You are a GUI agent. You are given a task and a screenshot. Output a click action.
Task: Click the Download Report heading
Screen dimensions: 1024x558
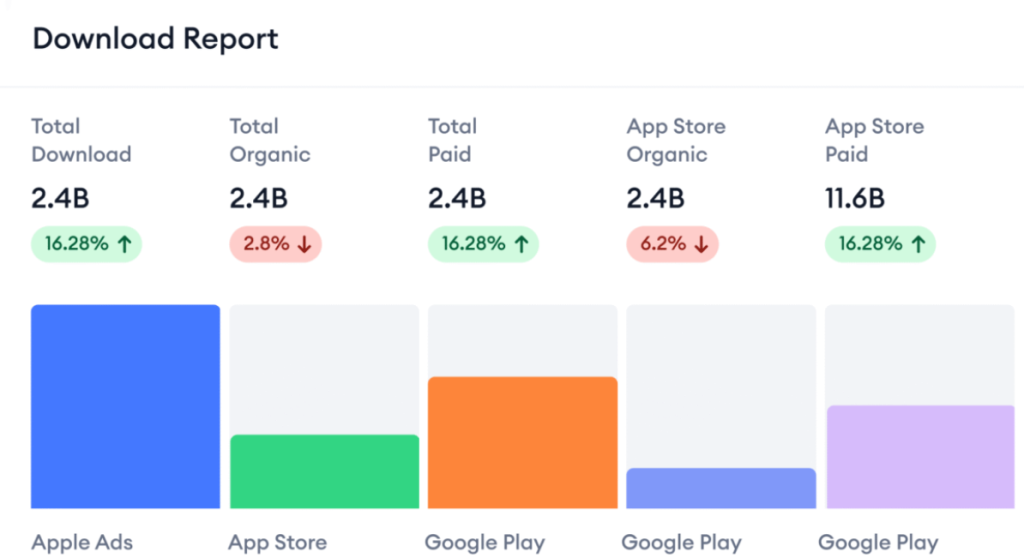(x=155, y=39)
